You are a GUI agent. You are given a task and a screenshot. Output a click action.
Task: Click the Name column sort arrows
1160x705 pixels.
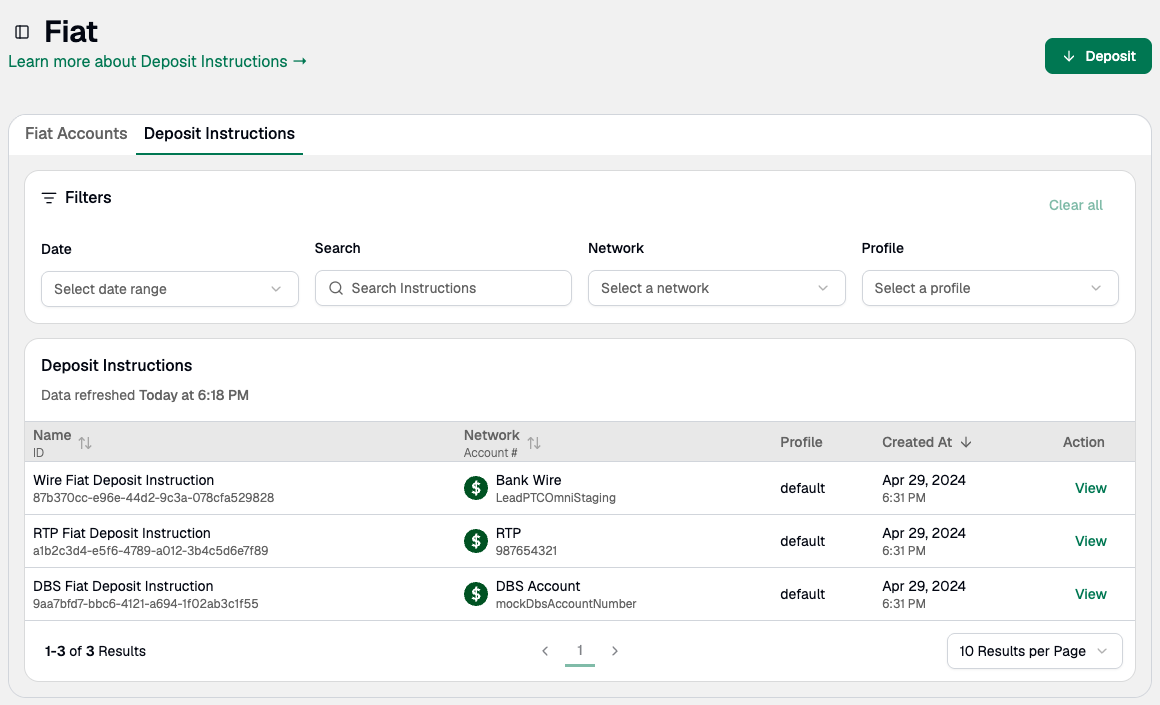pyautogui.click(x=85, y=442)
